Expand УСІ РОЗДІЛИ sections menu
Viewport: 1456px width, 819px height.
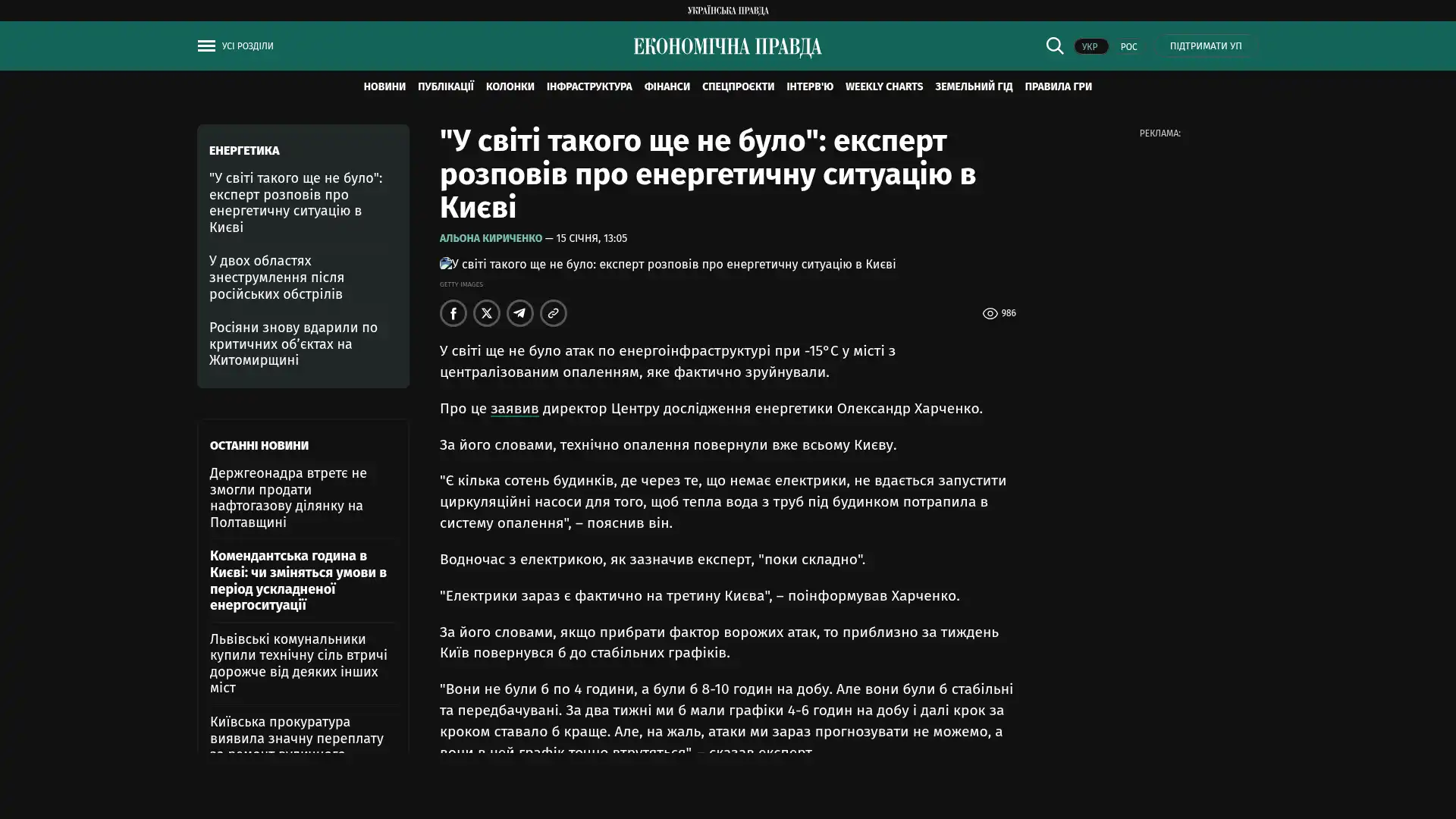pos(247,46)
